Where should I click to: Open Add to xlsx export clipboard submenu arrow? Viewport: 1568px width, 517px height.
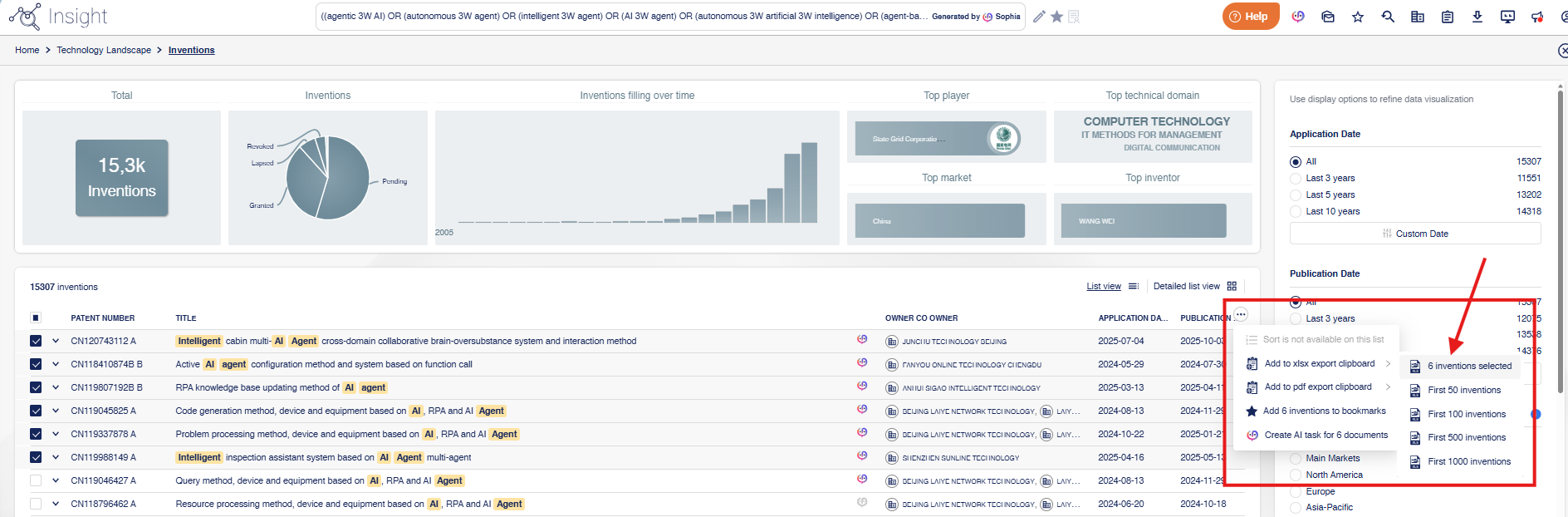(1388, 363)
